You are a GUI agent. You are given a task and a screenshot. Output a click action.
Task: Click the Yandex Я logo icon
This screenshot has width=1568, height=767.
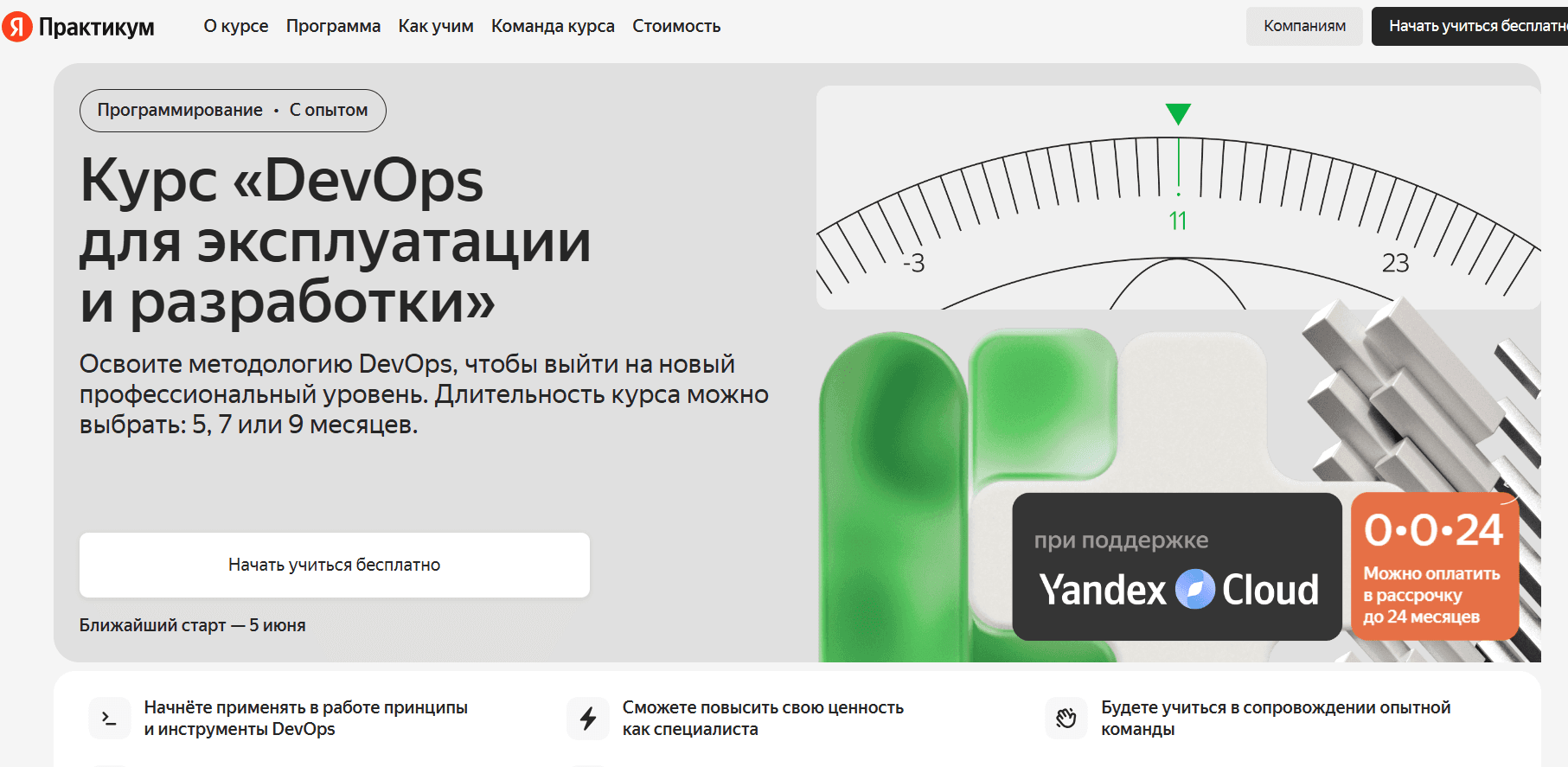(x=16, y=27)
